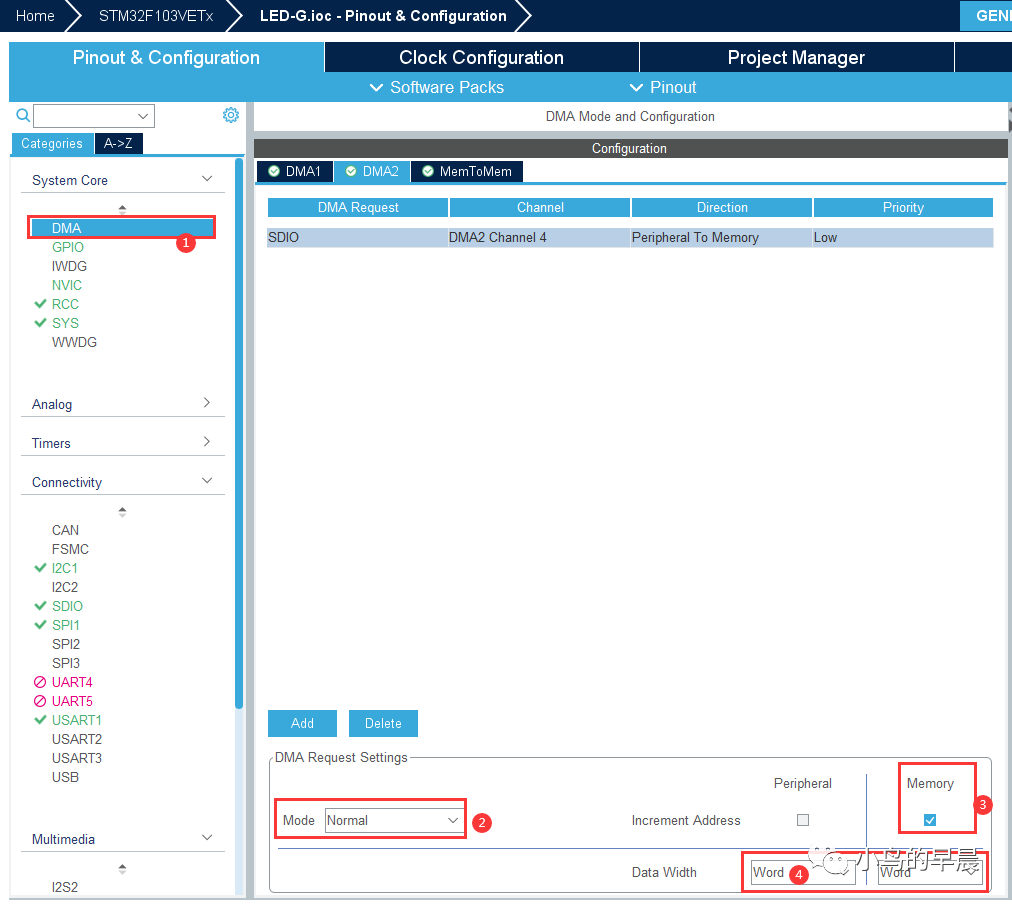The height and width of the screenshot is (904, 1012).
Task: Switch to A->Z view tab
Action: click(119, 143)
